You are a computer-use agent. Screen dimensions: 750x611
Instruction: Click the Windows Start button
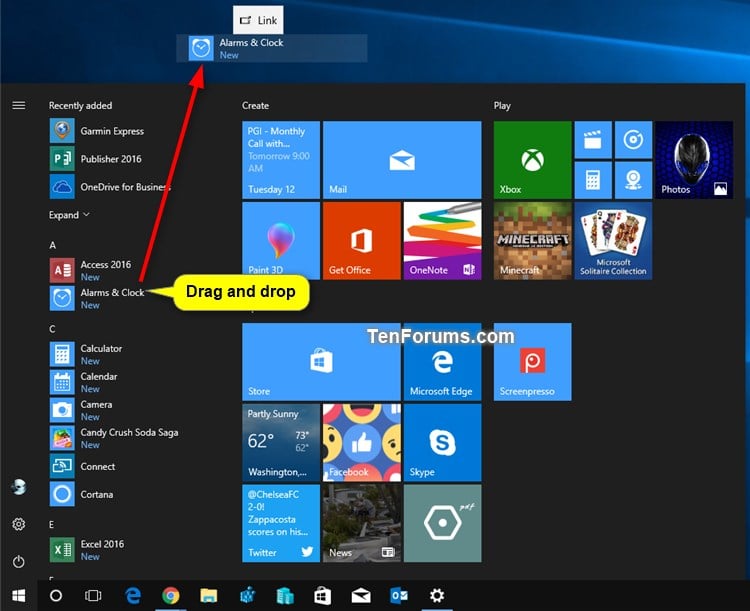click(19, 595)
